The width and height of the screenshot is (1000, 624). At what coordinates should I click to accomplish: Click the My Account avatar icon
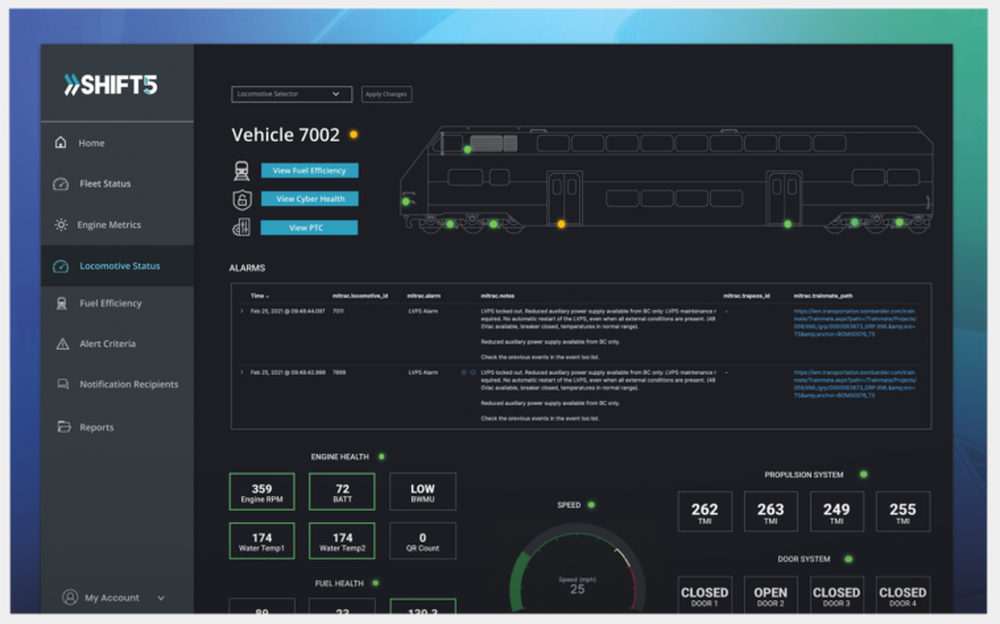70,597
